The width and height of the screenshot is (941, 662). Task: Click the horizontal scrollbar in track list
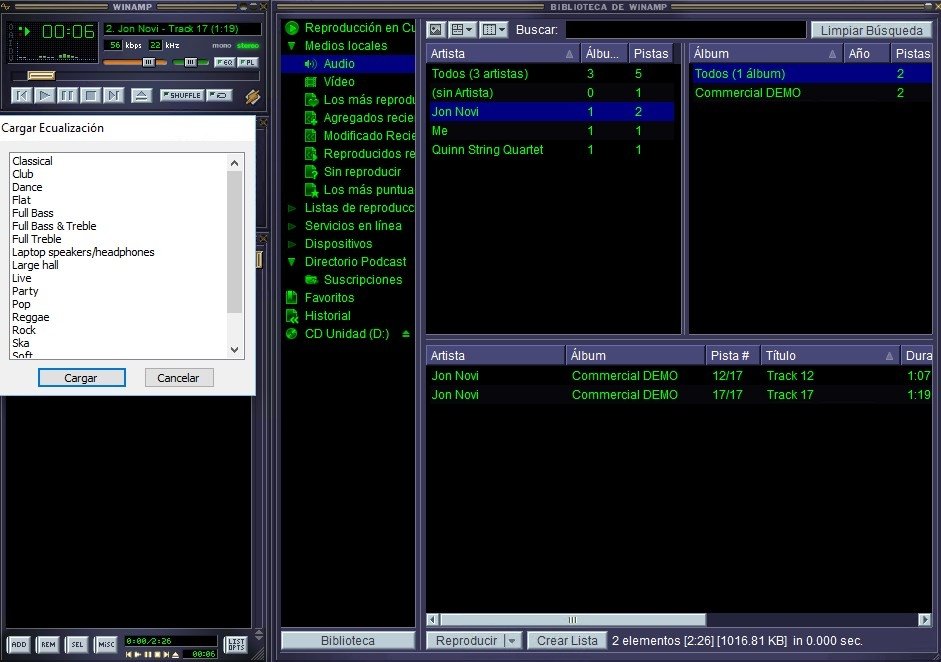(573, 620)
